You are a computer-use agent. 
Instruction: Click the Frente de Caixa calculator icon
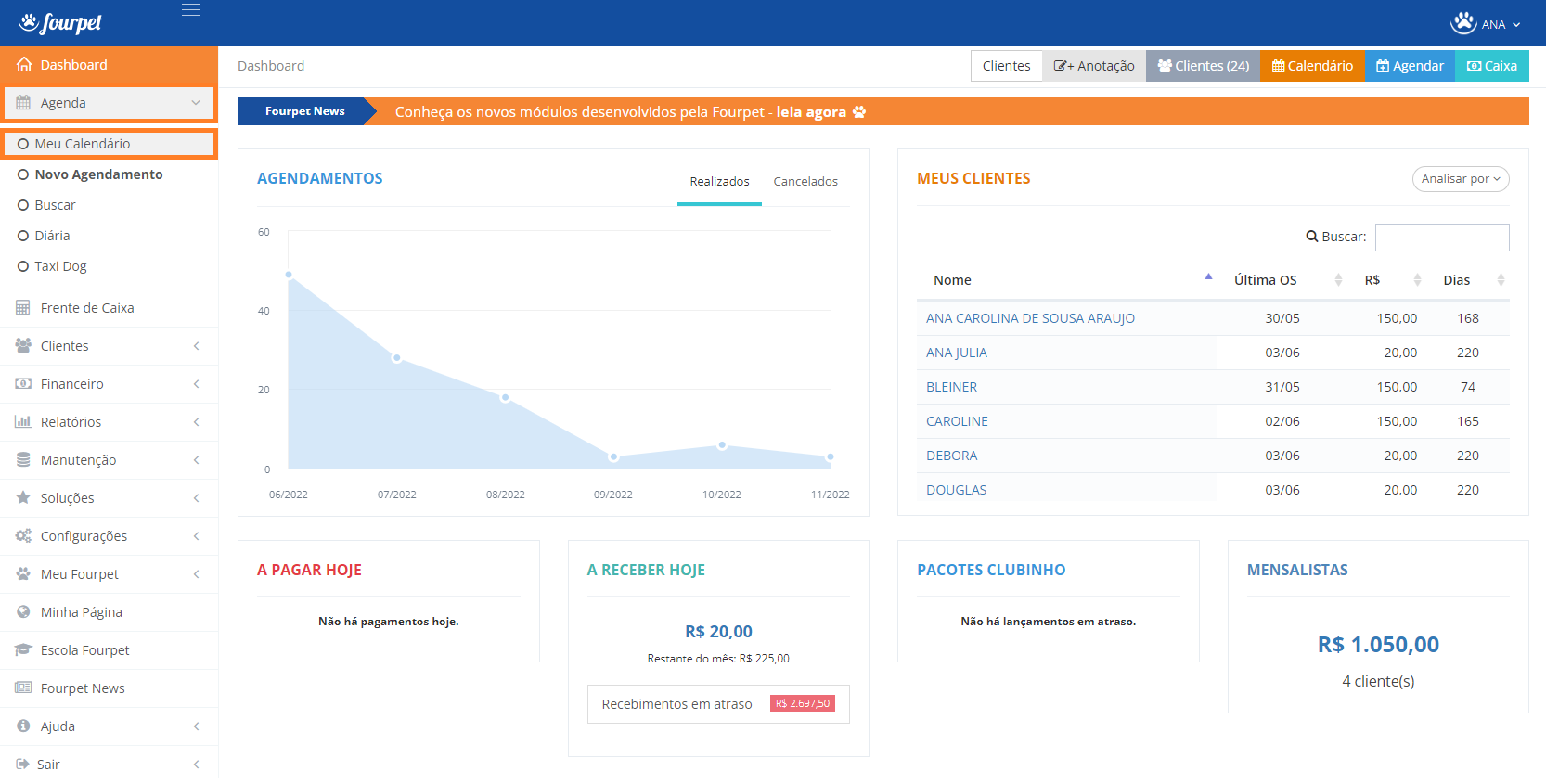(23, 308)
